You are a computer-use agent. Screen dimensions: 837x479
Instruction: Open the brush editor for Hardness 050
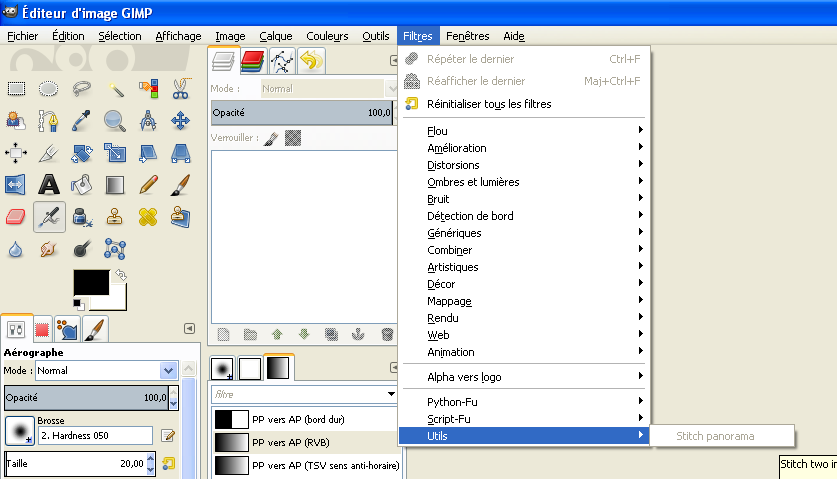tap(168, 436)
